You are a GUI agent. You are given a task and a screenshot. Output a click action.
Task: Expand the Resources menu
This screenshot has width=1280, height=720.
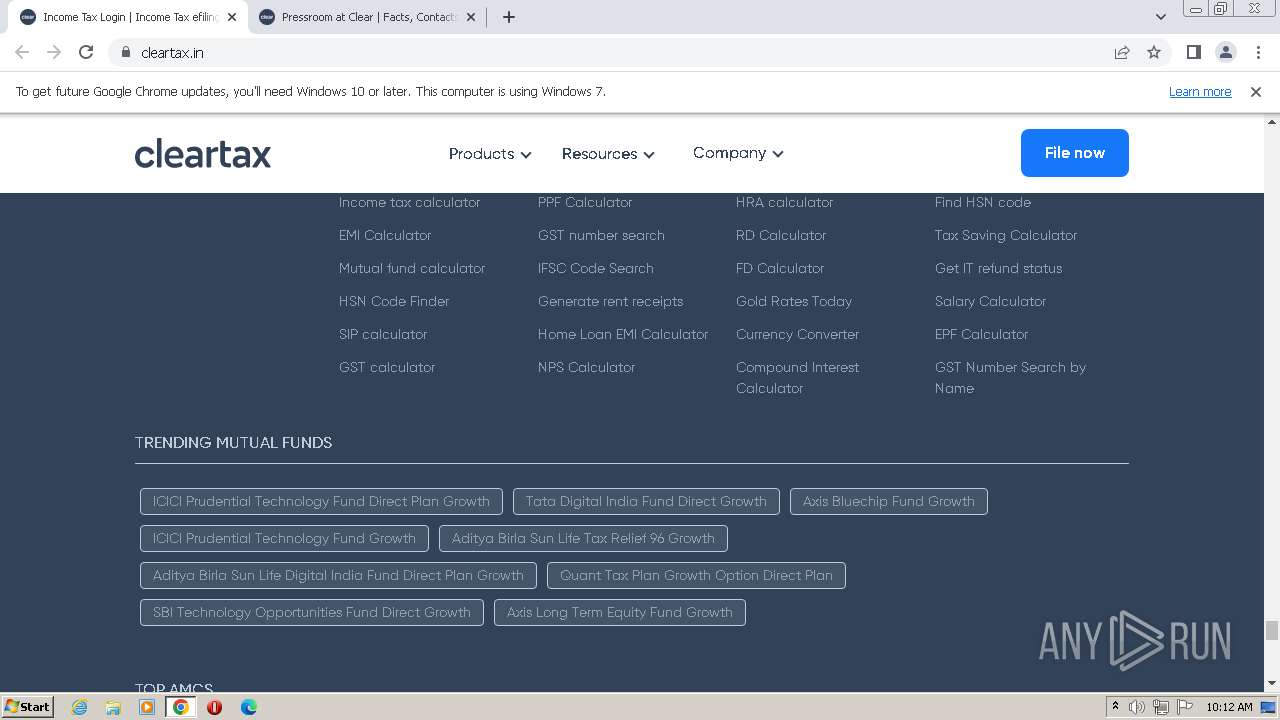pyautogui.click(x=608, y=154)
